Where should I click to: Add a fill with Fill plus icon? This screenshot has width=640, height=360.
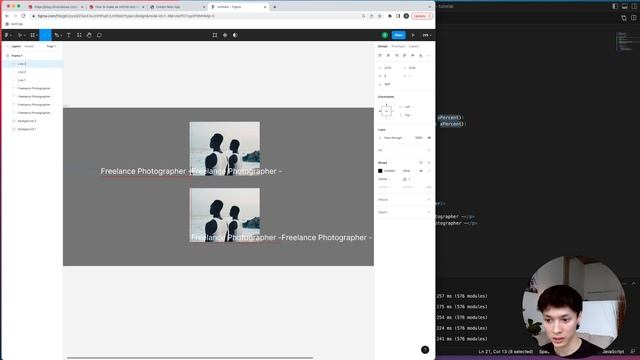(429, 150)
